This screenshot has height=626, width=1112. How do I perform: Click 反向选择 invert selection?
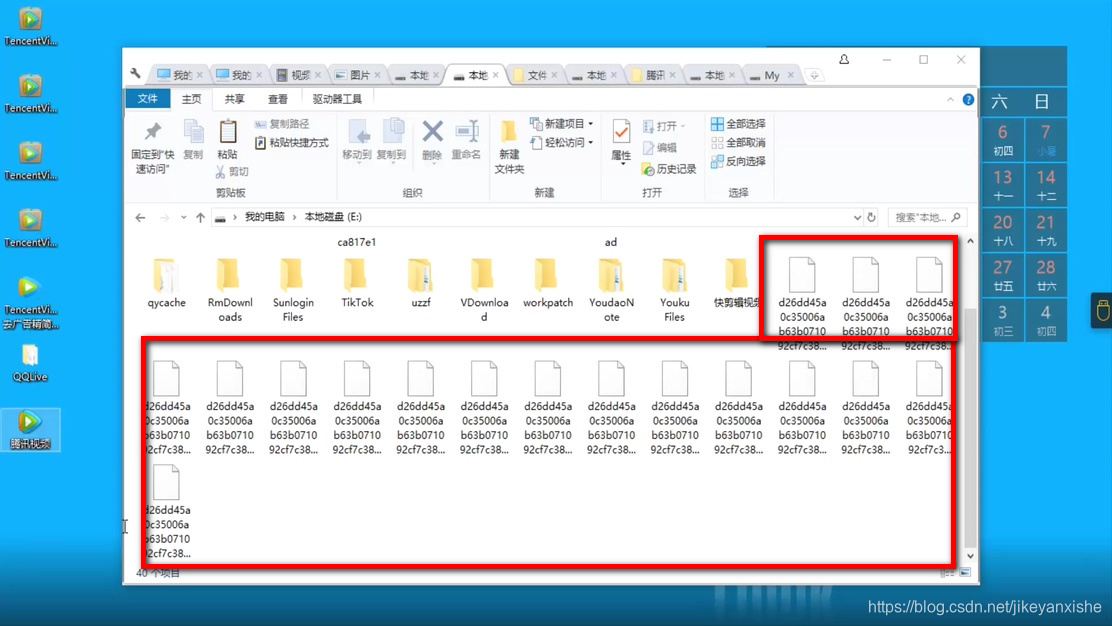point(738,161)
